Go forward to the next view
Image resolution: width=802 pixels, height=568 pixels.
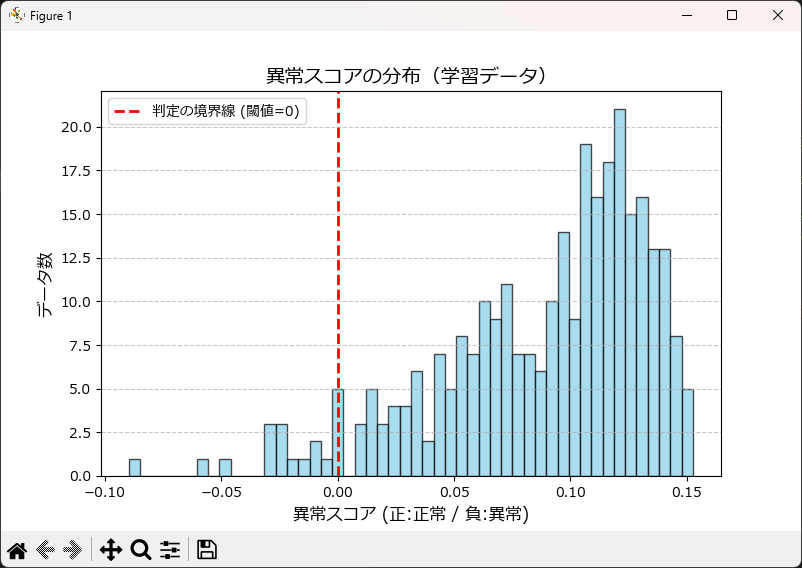click(x=72, y=549)
